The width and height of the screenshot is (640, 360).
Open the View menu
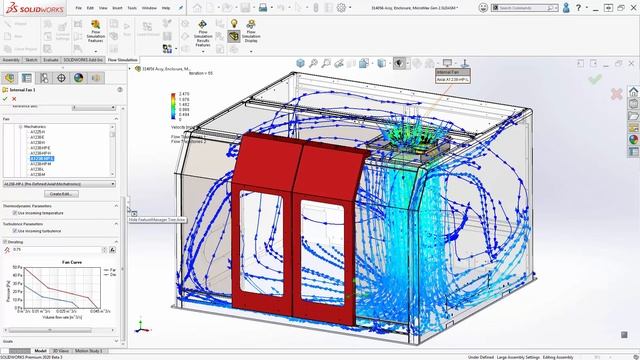(x=103, y=8)
